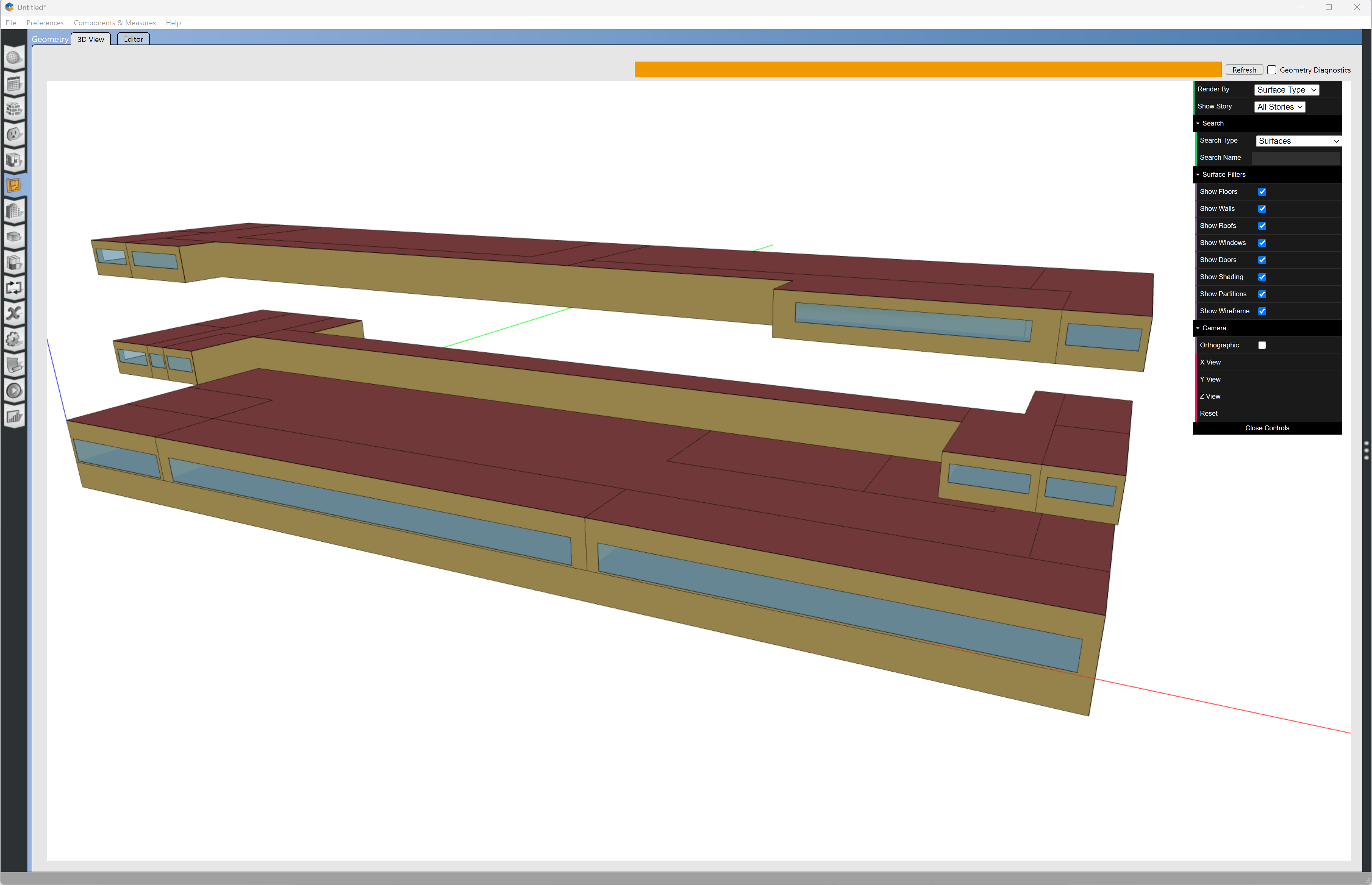Screen dimensions: 1372x885
Task: Open the Simulation Settings gear icon
Action: click(14, 339)
